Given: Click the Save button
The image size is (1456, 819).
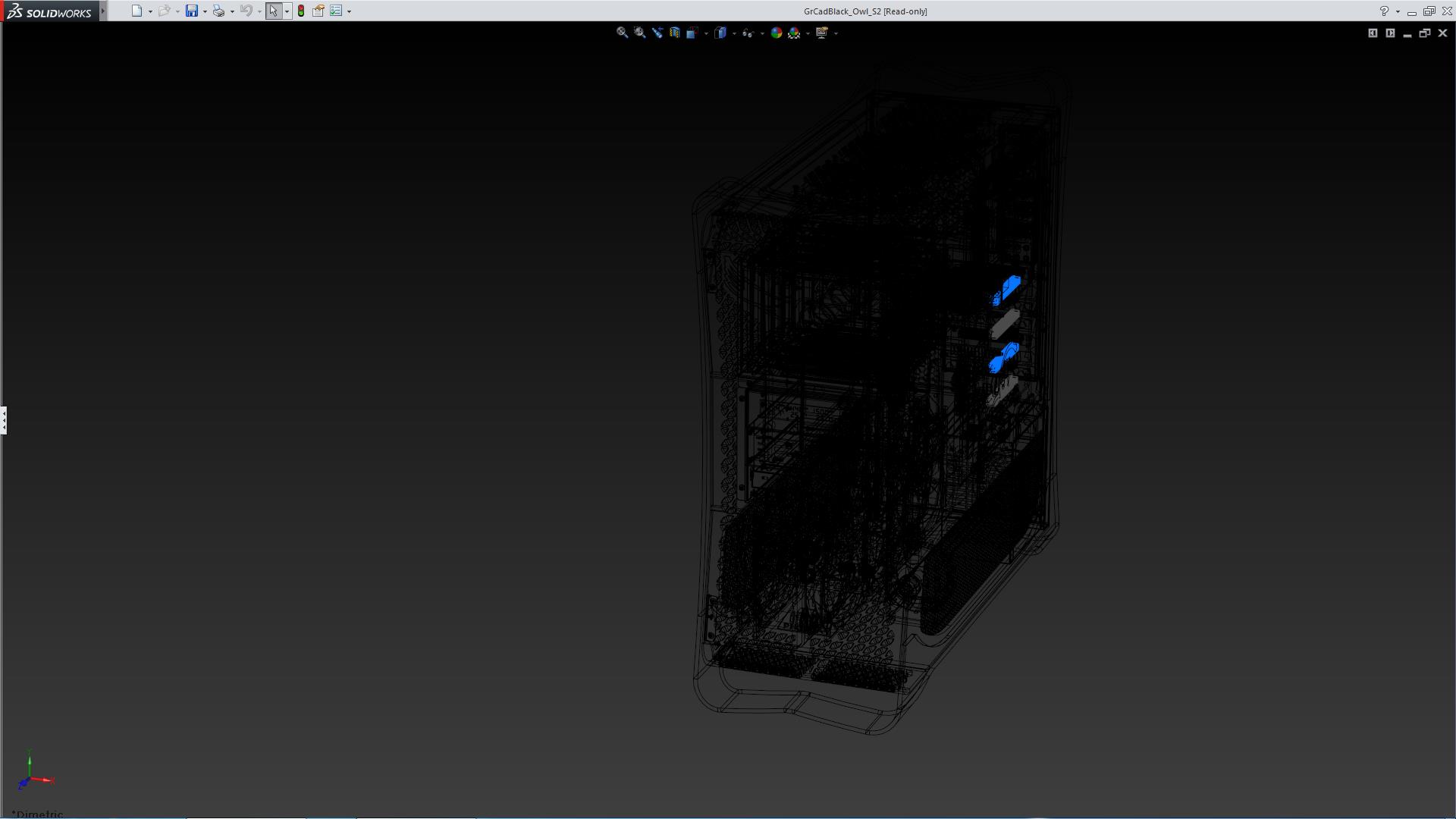Looking at the screenshot, I should (x=192, y=11).
